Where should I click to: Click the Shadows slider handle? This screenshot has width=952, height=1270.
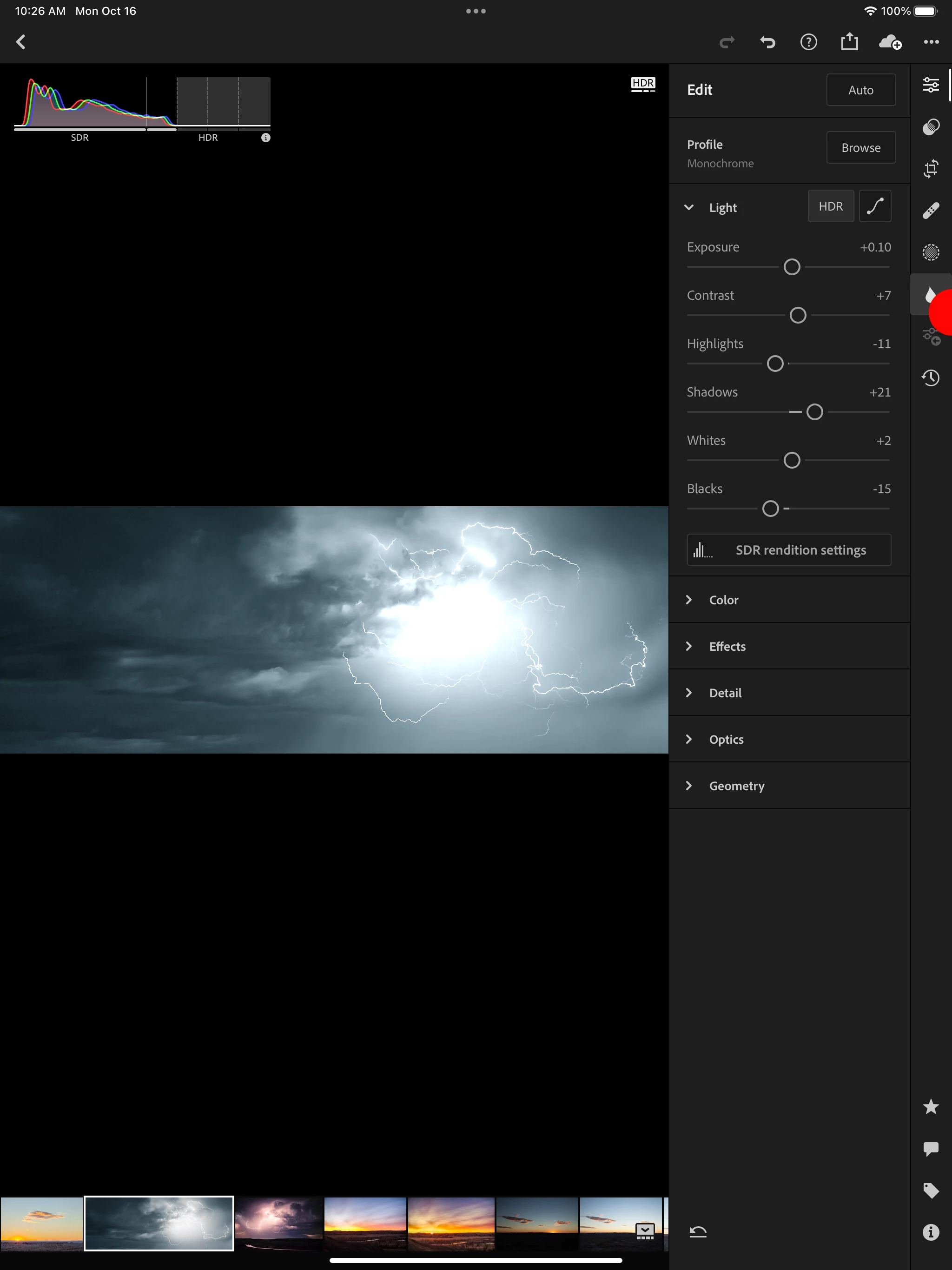pyautogui.click(x=814, y=412)
